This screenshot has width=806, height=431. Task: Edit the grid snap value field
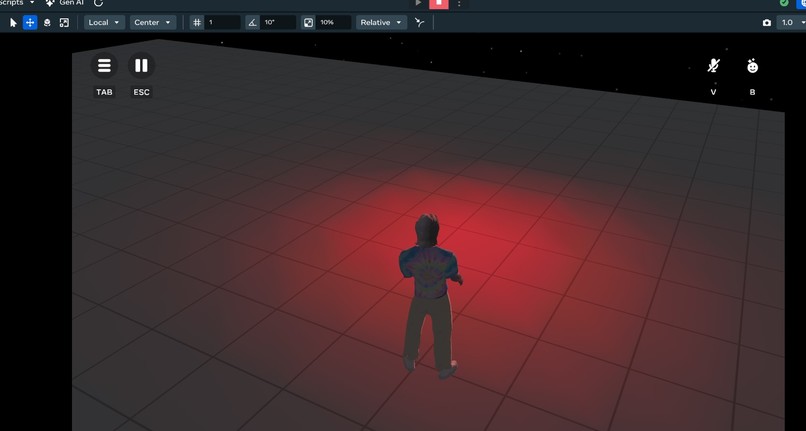222,23
